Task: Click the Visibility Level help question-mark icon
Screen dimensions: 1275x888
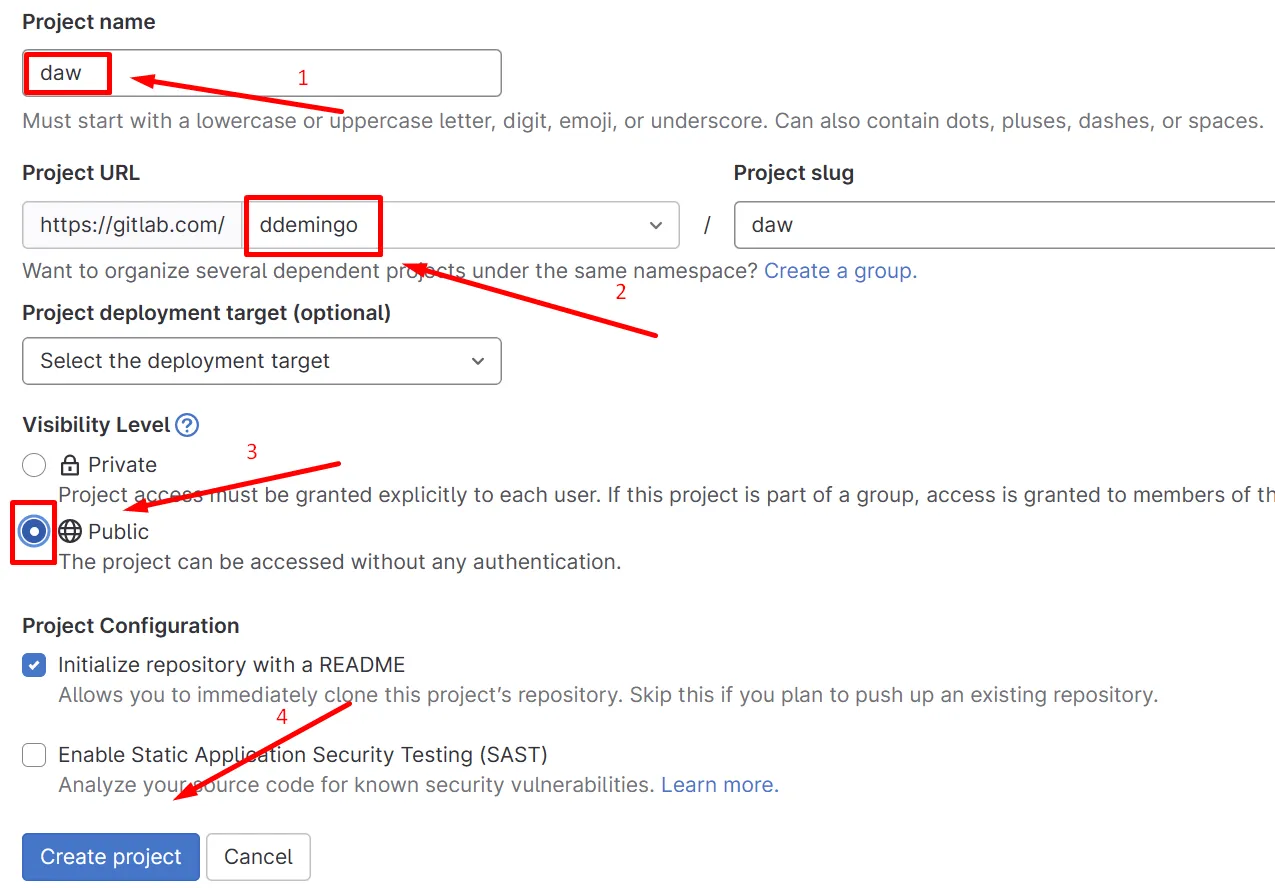Action: [187, 425]
